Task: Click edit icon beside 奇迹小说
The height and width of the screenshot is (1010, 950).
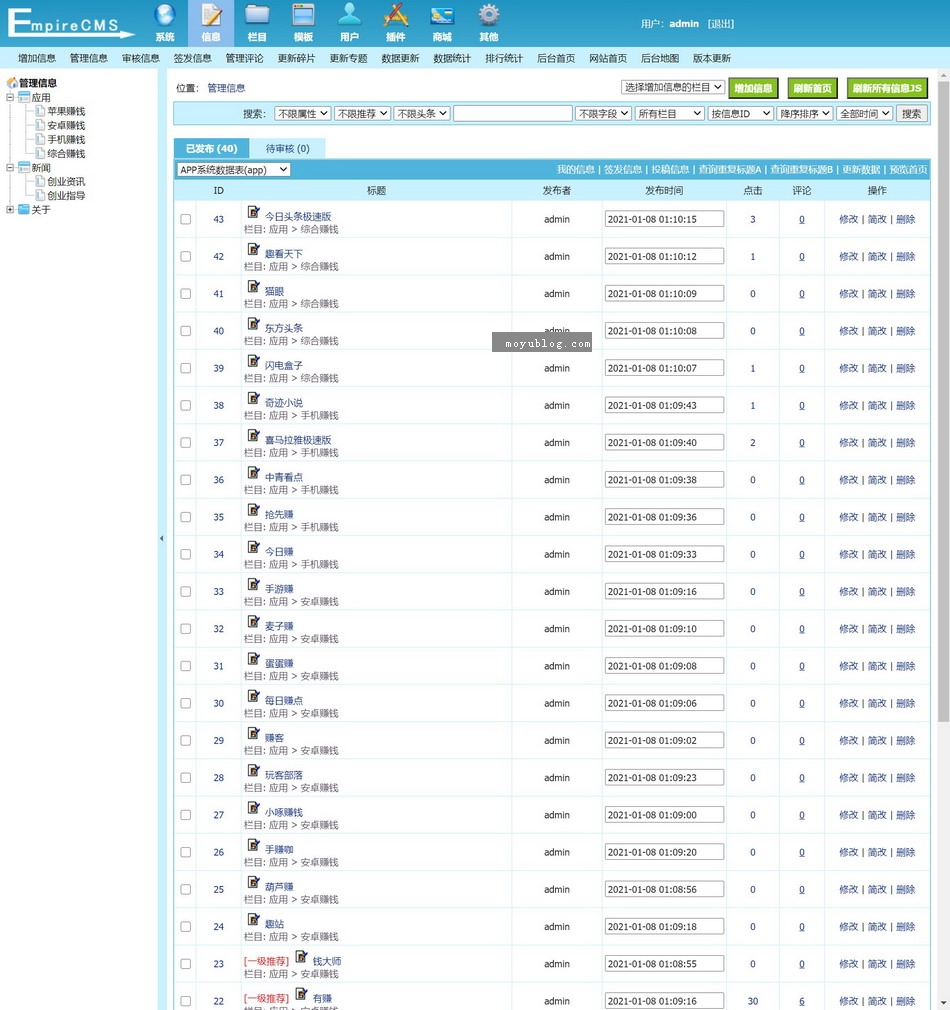Action: pyautogui.click(x=254, y=398)
